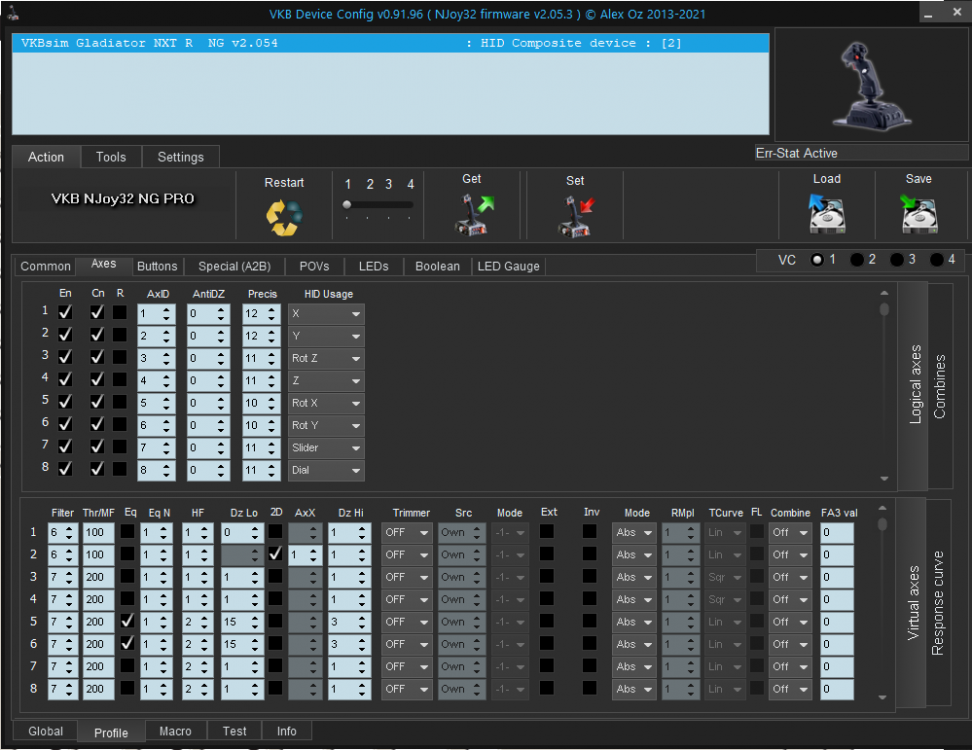Viewport: 972px width, 750px height.
Task: Open the Response curve side panel
Action: [x=938, y=602]
